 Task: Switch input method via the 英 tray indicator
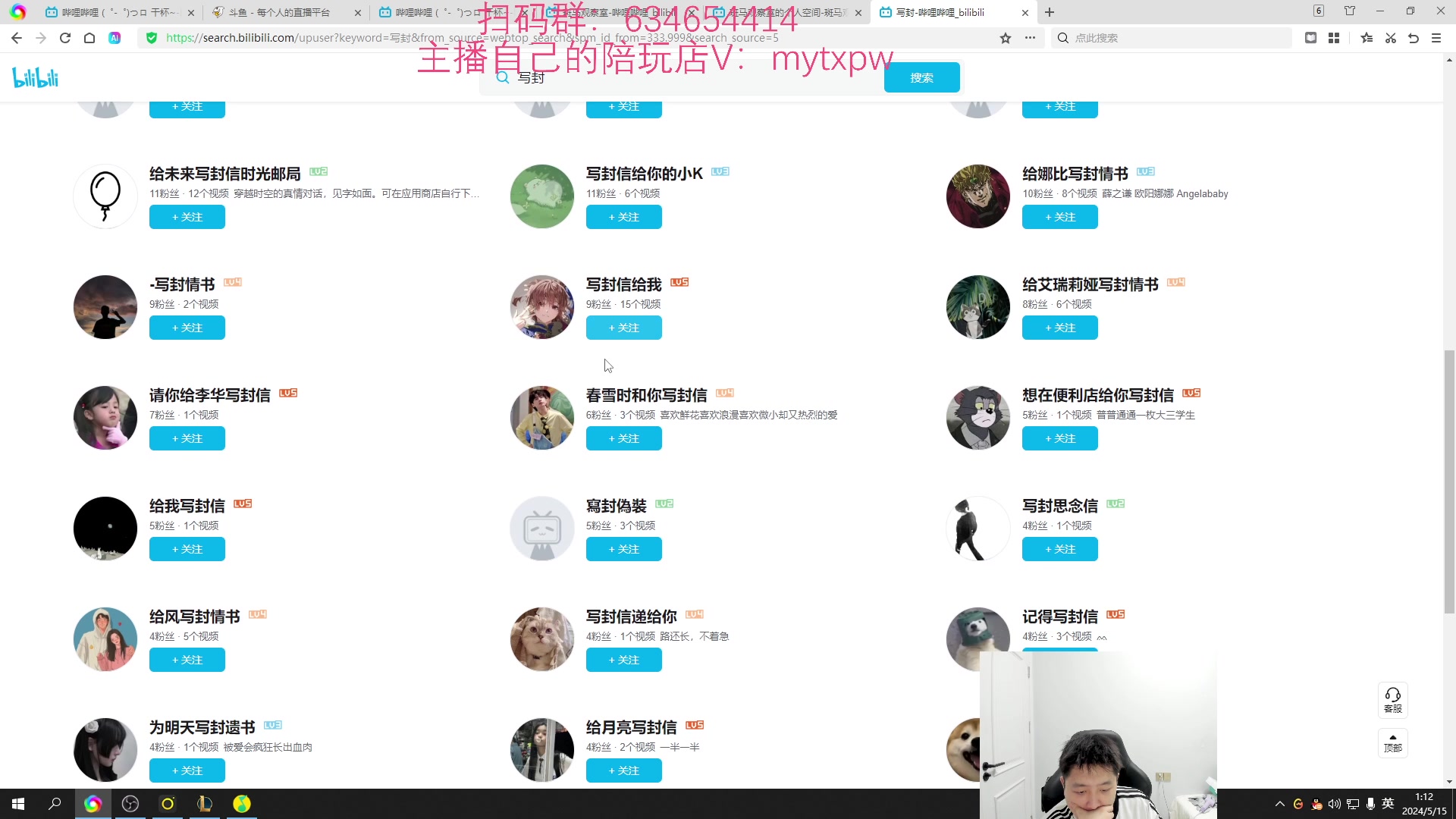coord(1388,804)
